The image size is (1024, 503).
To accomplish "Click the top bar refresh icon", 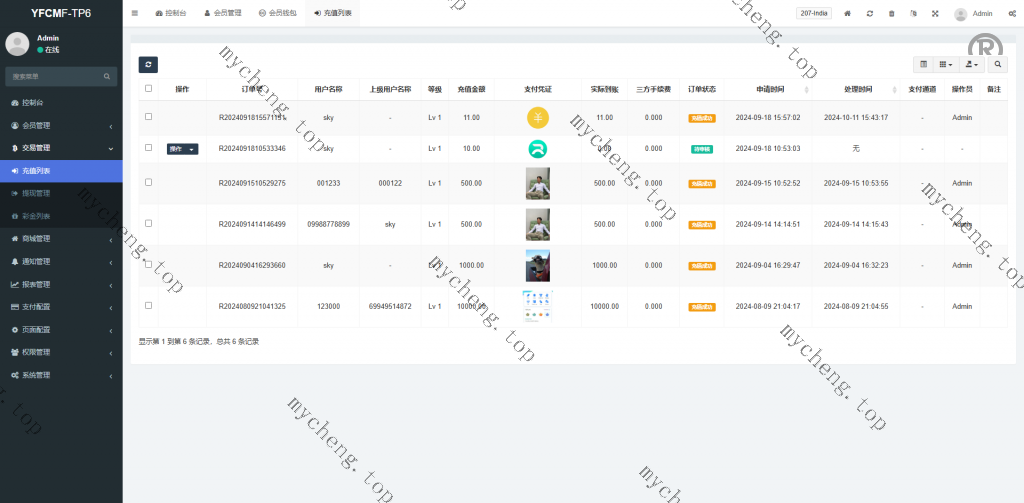I will point(870,13).
